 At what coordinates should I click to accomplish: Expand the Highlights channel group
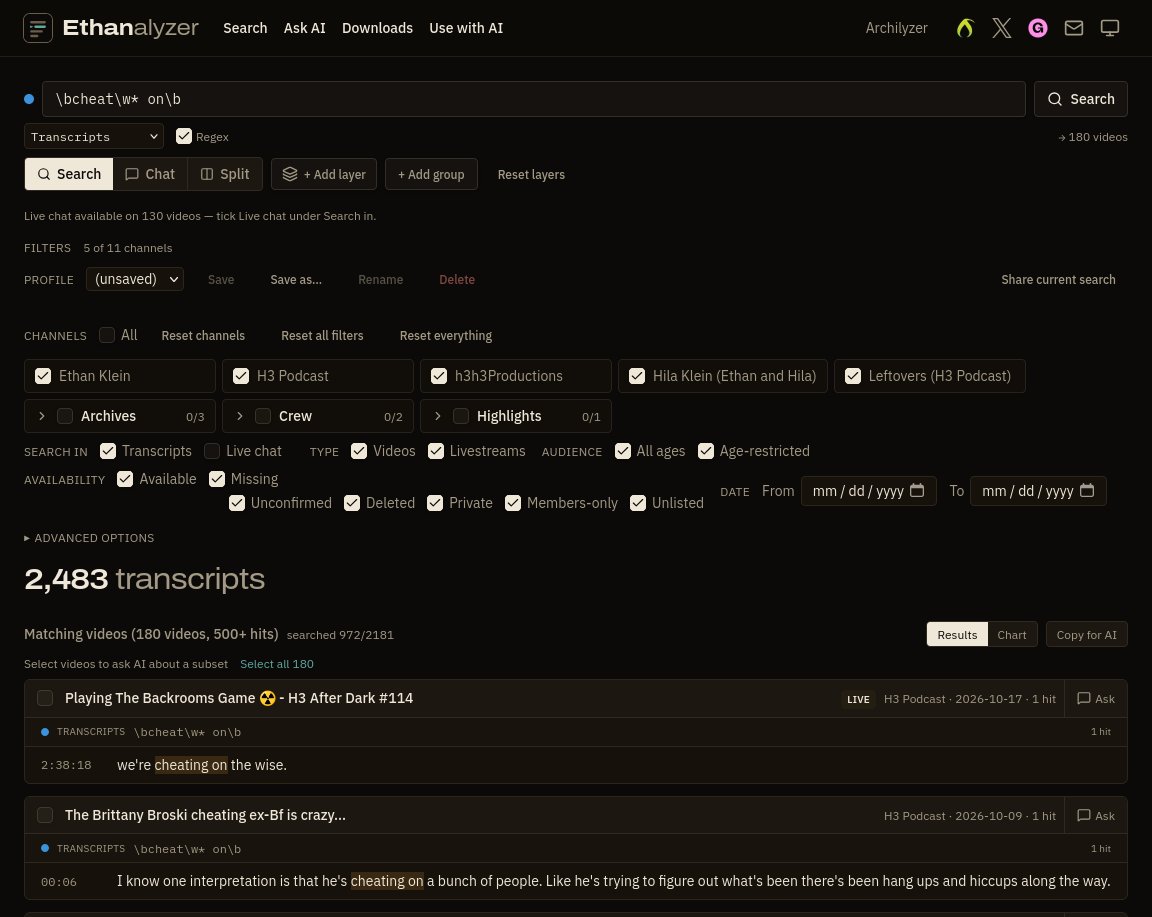point(438,416)
